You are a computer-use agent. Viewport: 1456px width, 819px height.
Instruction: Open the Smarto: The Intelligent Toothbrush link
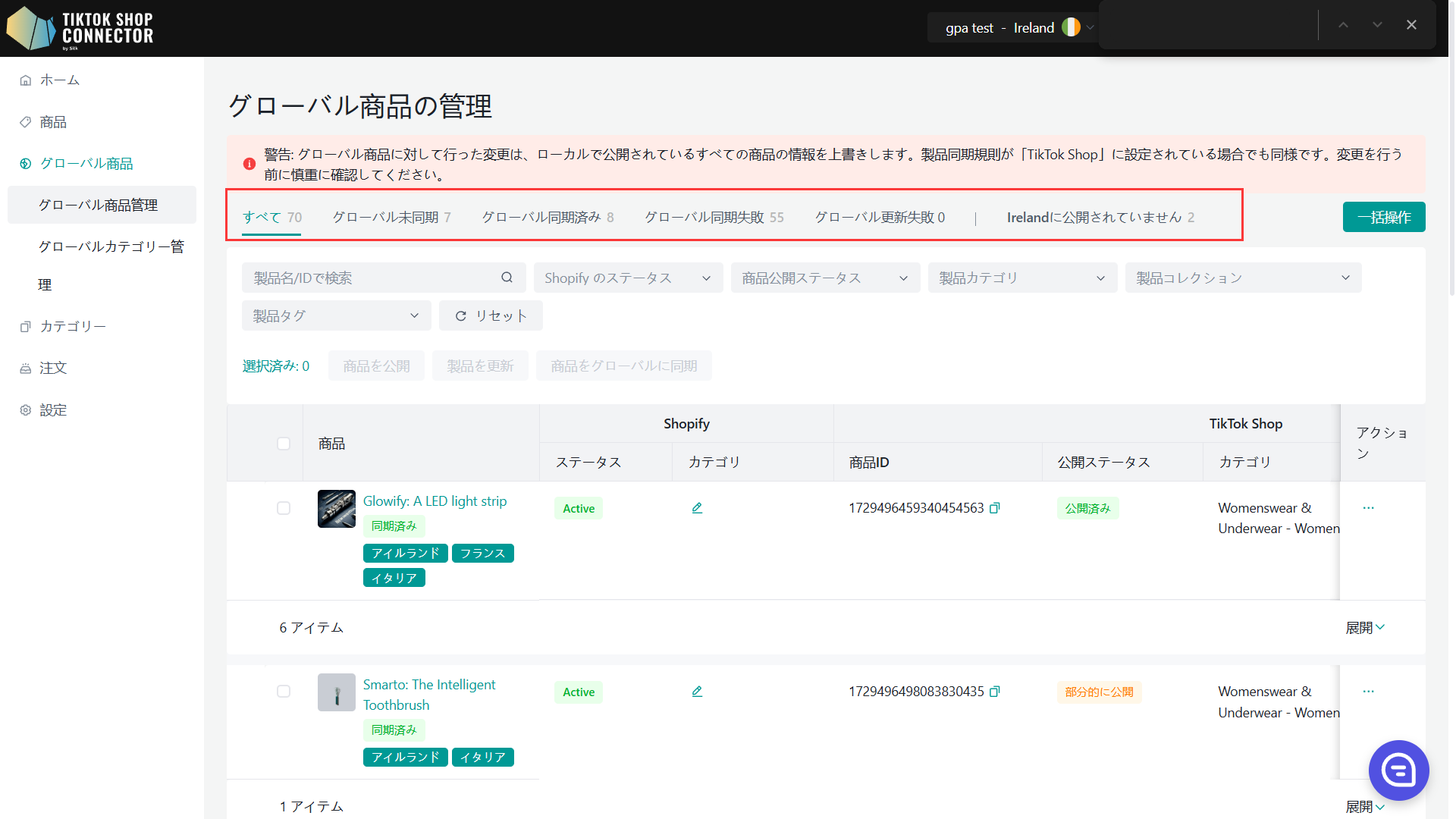click(429, 695)
